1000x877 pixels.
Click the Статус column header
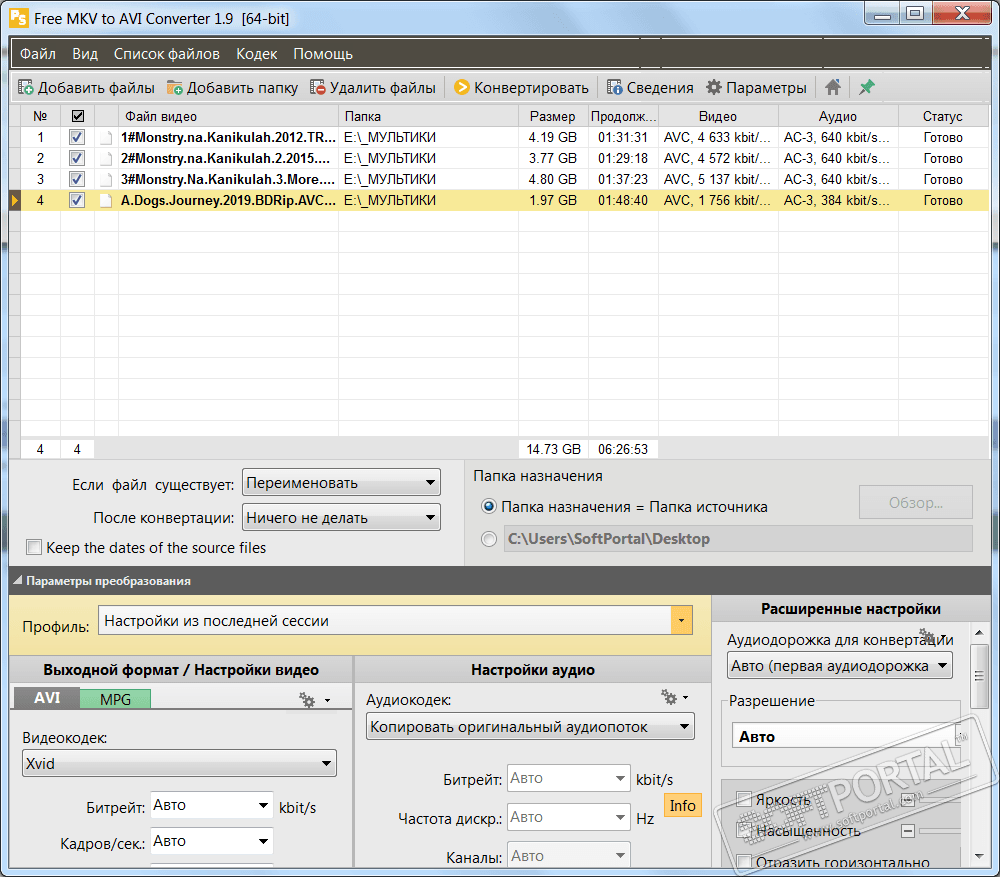coord(943,117)
